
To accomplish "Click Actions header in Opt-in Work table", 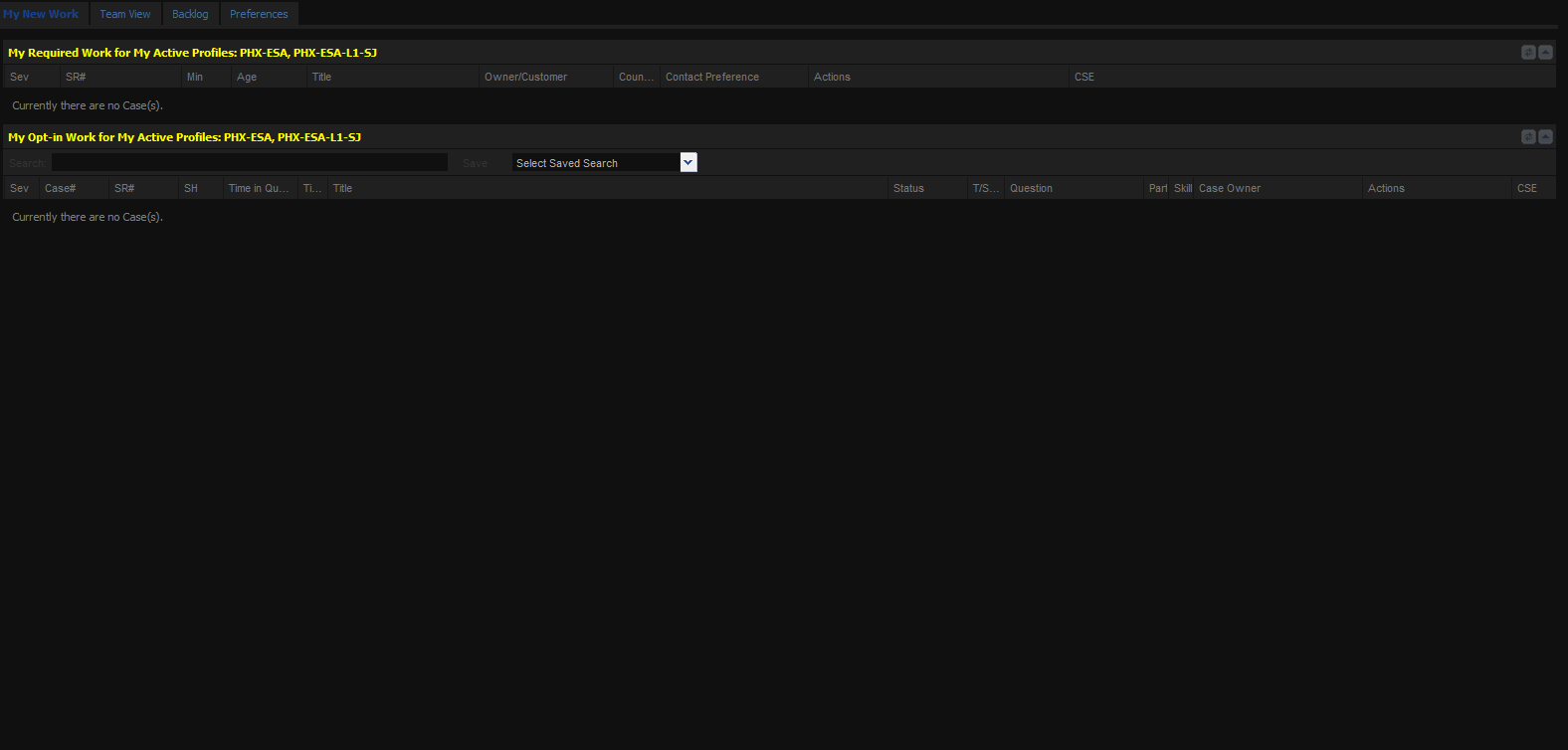I will pyautogui.click(x=1437, y=188).
